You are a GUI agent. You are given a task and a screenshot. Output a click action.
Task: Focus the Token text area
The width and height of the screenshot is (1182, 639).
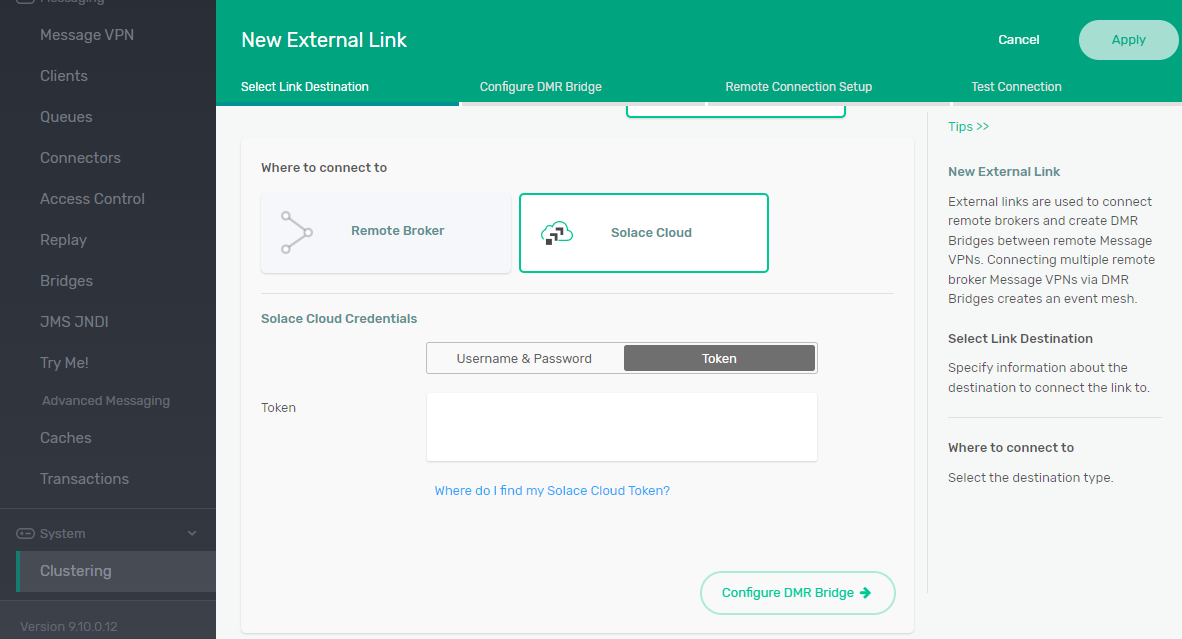click(x=622, y=427)
